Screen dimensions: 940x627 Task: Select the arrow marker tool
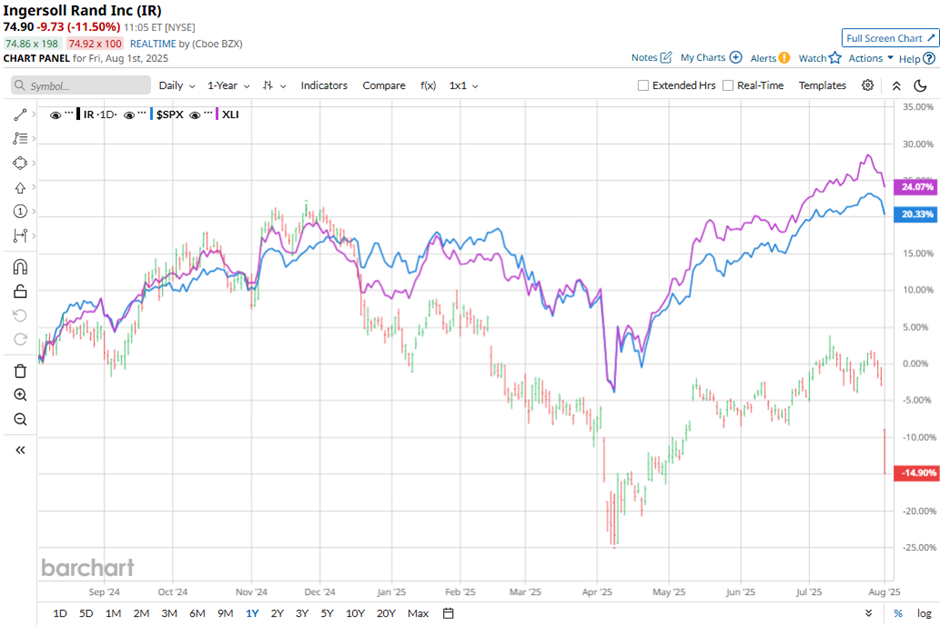pyautogui.click(x=20, y=188)
